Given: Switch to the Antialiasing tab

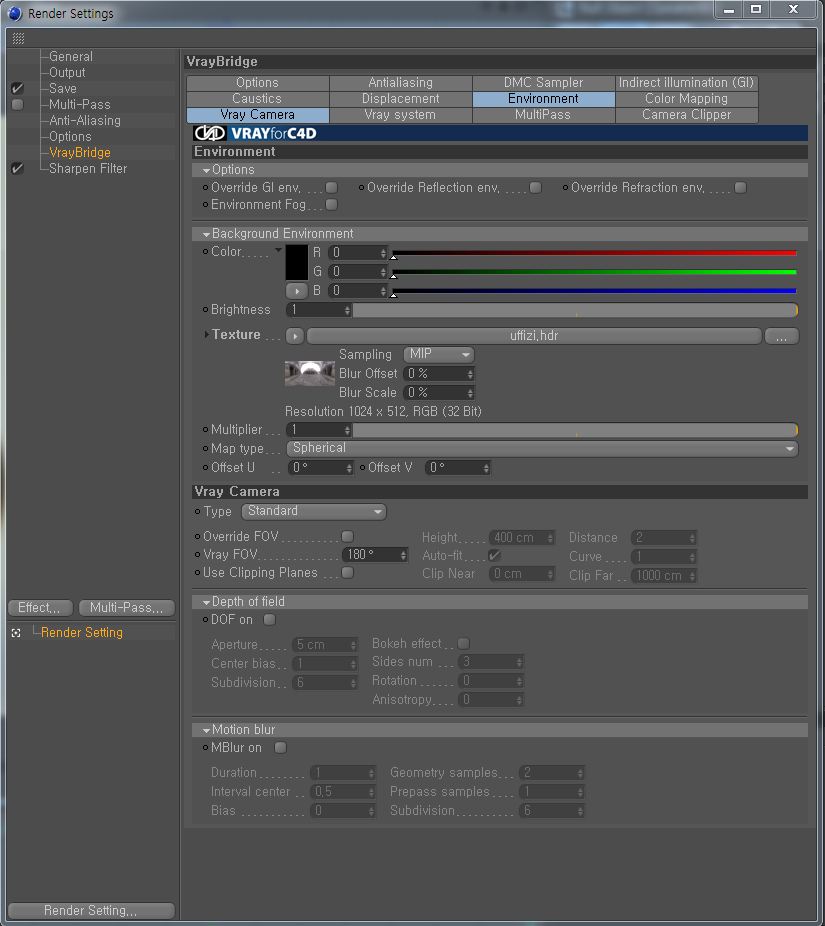Looking at the screenshot, I should (400, 83).
